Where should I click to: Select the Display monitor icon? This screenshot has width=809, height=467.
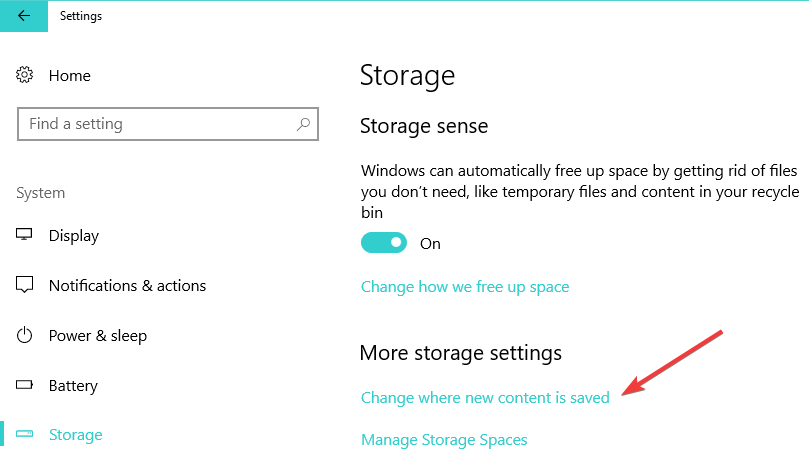click(24, 235)
